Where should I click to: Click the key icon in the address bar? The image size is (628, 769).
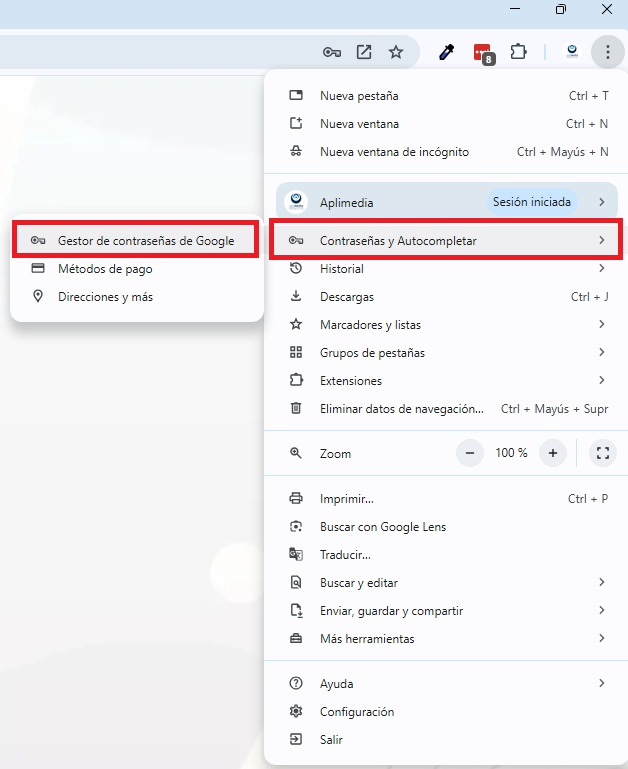click(332, 52)
